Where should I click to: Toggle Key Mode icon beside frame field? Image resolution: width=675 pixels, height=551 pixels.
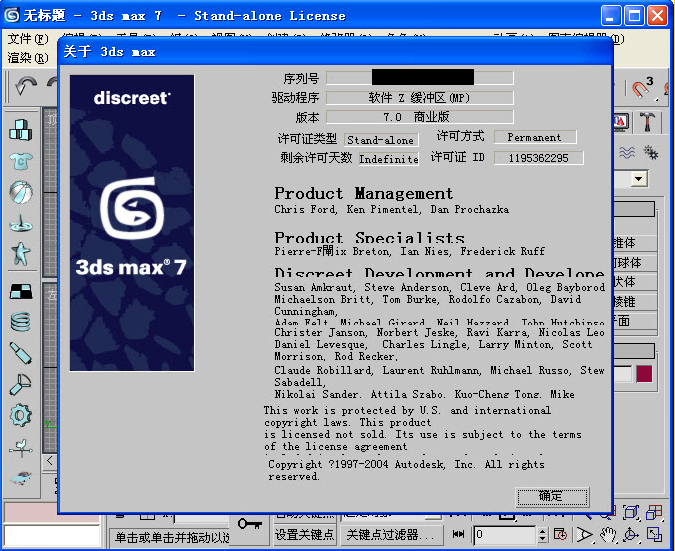[x=459, y=534]
